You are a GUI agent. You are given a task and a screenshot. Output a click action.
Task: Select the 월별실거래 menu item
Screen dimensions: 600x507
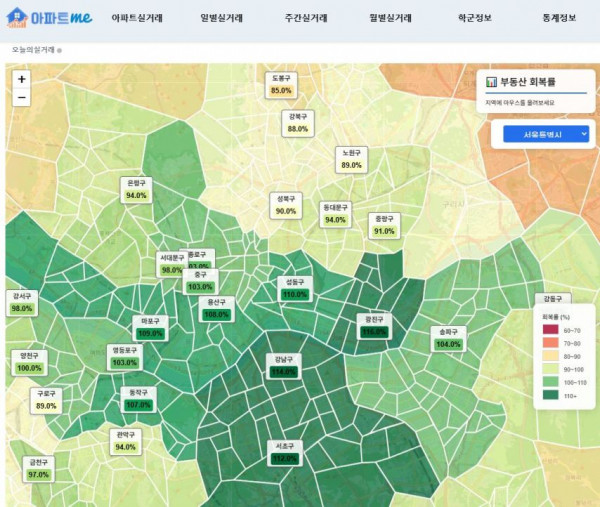[390, 18]
